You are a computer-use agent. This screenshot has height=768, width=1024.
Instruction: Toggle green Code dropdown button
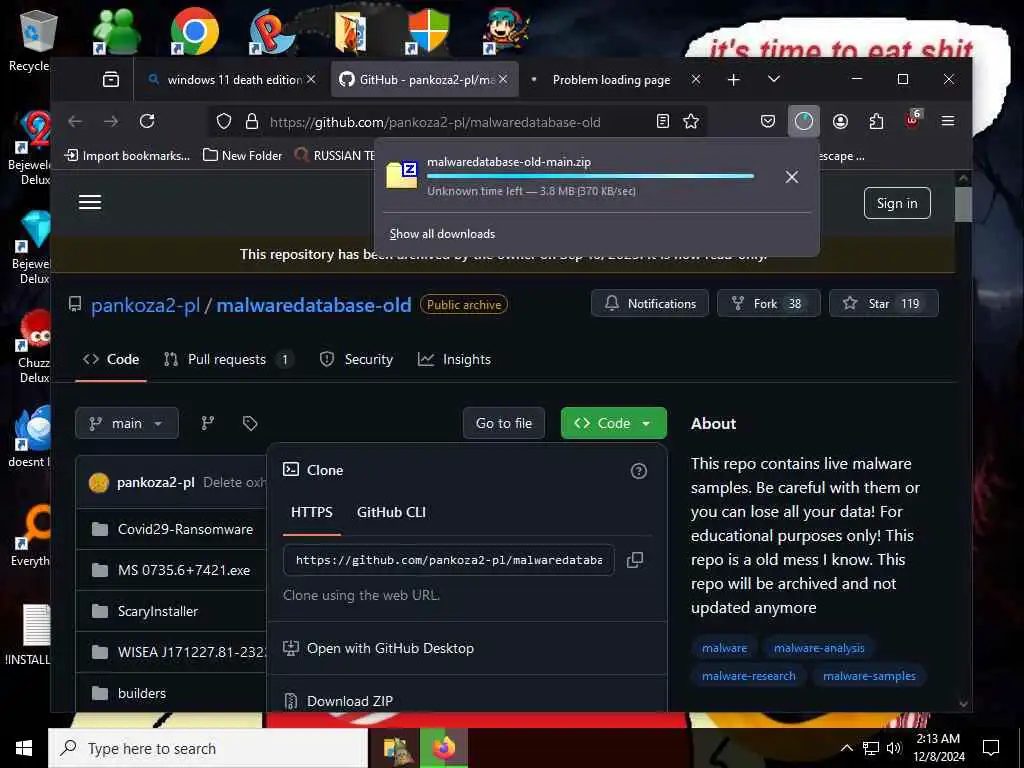click(x=613, y=423)
